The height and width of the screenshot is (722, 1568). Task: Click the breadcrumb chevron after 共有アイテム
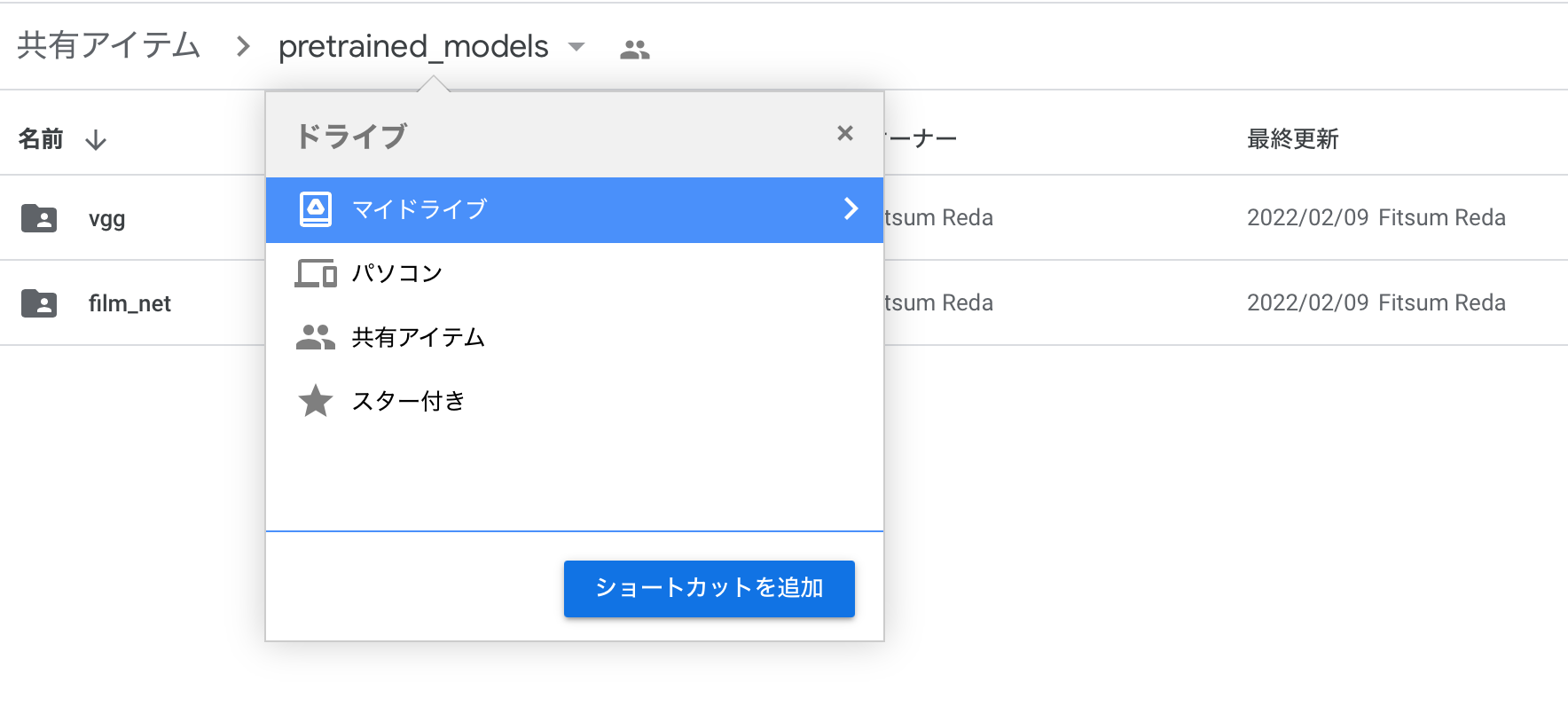click(243, 46)
